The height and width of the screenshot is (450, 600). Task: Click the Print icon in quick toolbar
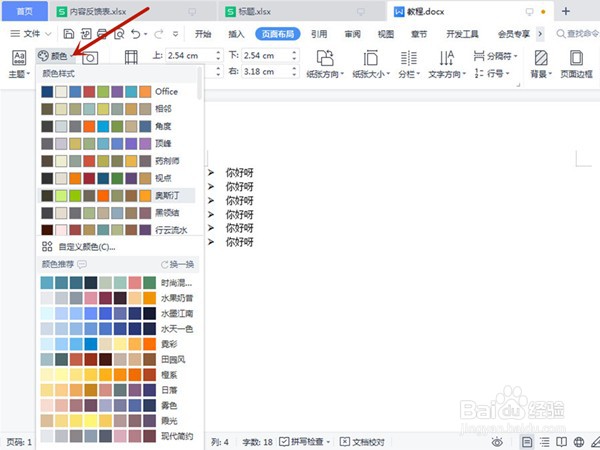point(102,34)
